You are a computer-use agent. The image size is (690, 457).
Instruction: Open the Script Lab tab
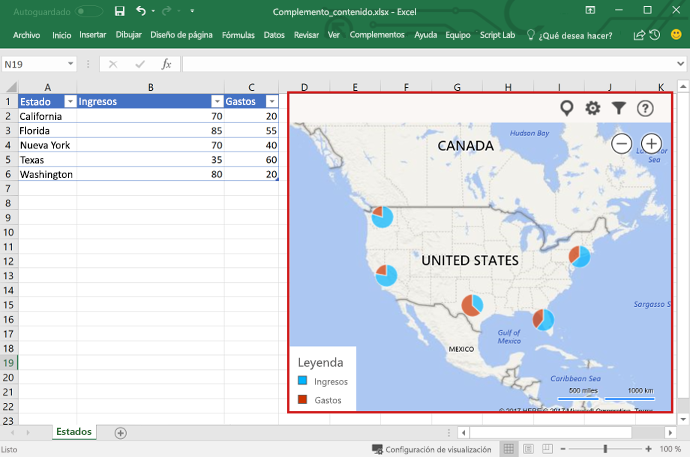click(x=497, y=35)
